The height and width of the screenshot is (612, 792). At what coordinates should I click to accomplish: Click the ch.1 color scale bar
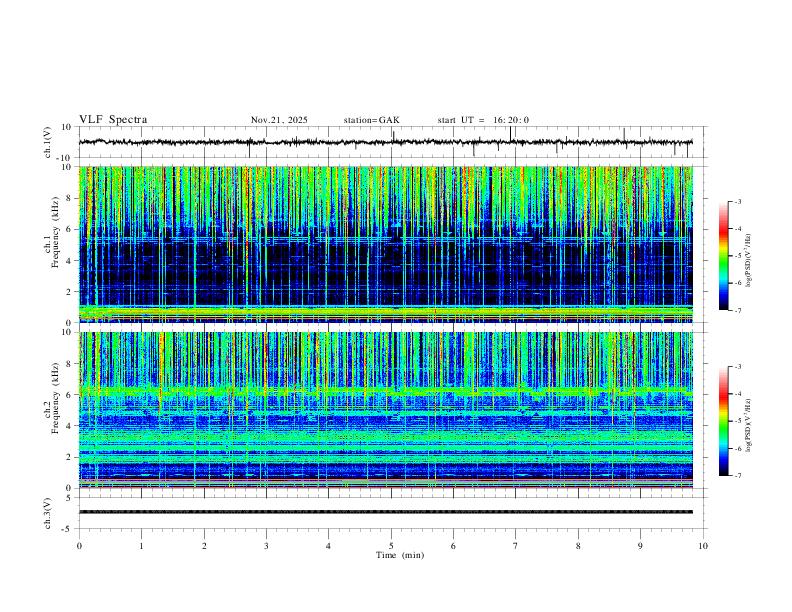pos(724,256)
